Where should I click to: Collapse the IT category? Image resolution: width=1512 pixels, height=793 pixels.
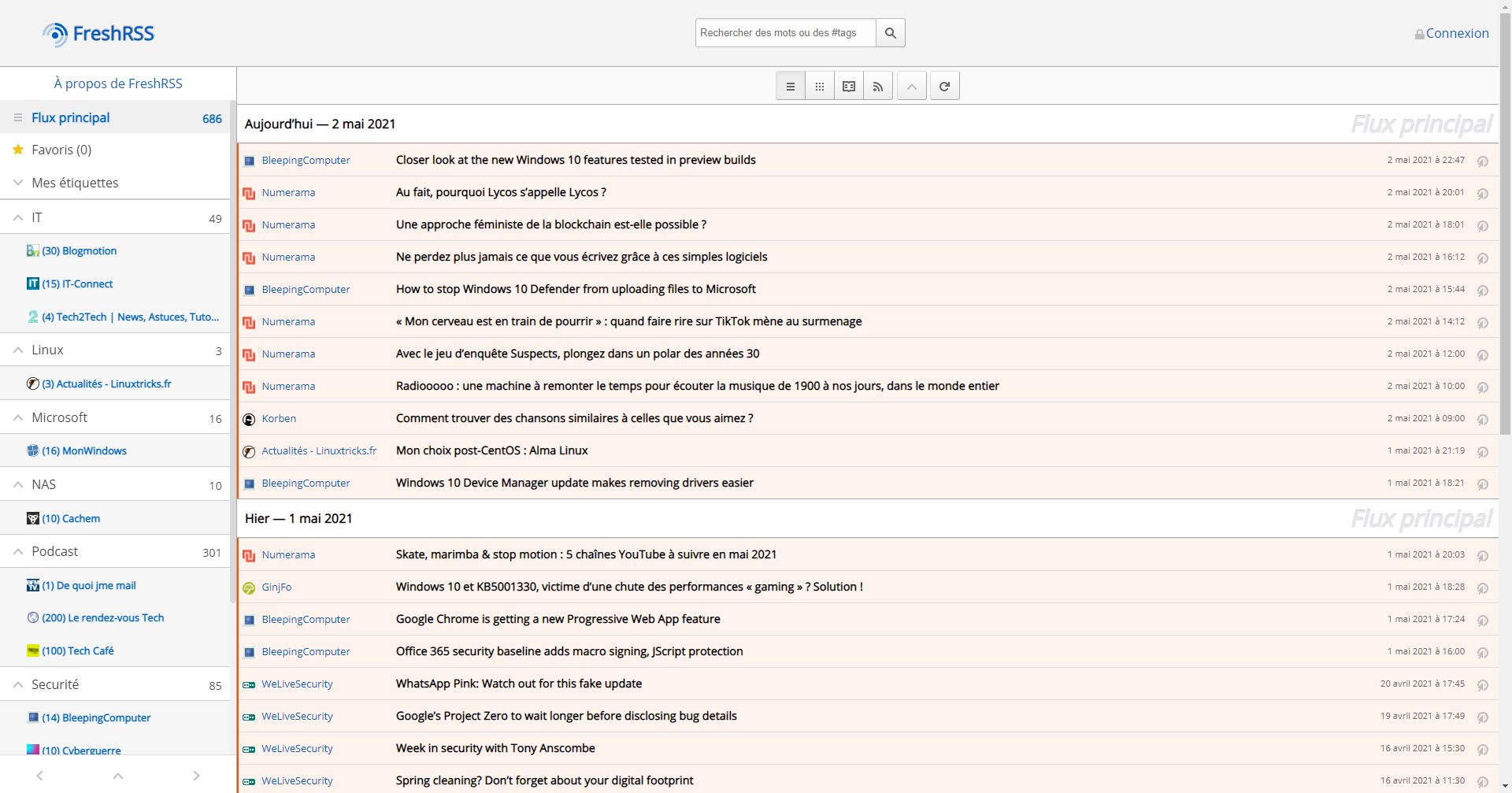point(18,218)
